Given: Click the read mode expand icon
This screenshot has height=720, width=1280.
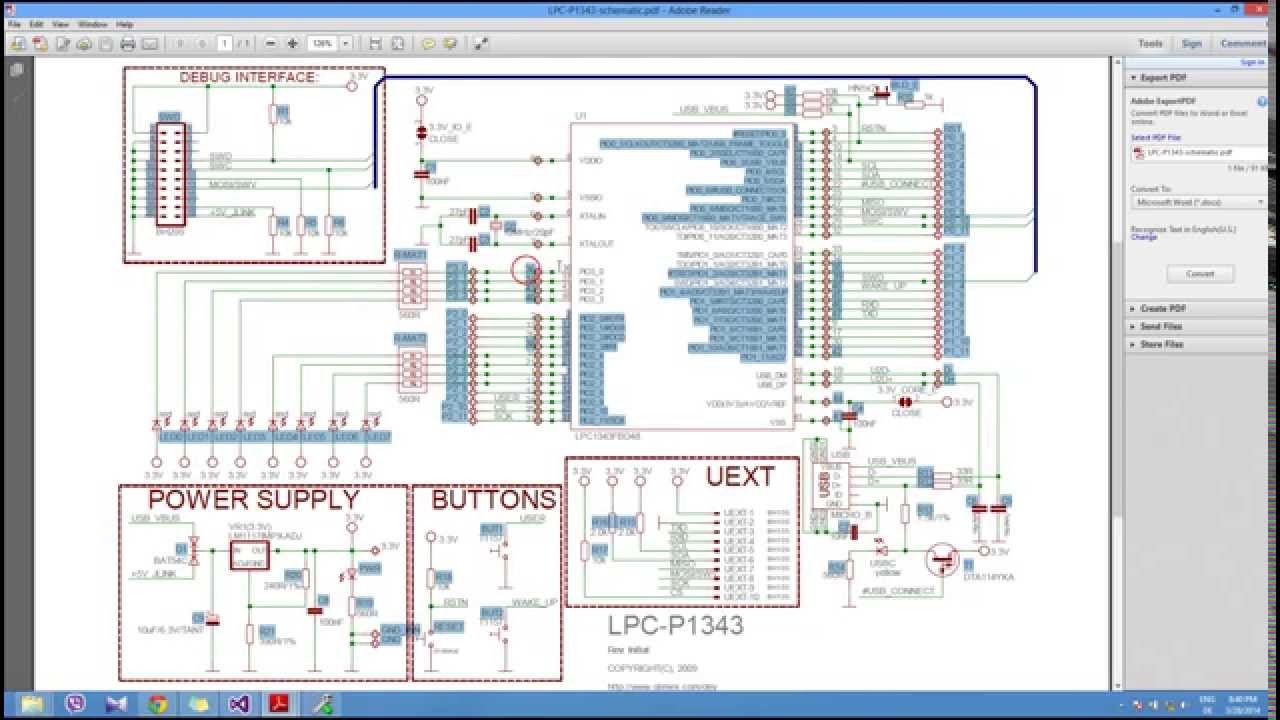Looking at the screenshot, I should 481,44.
